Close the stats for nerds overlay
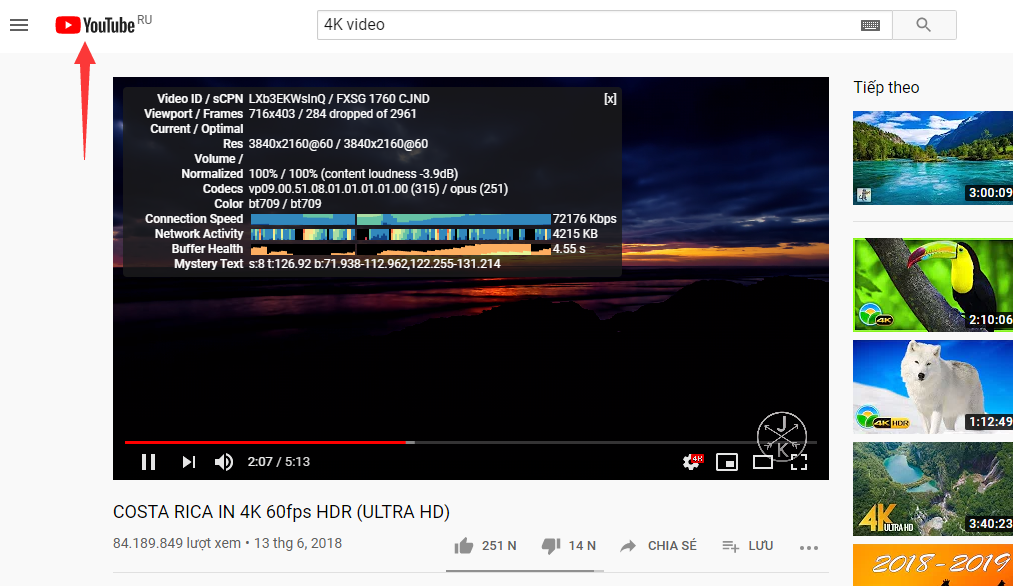The height and width of the screenshot is (586, 1013). point(610,99)
